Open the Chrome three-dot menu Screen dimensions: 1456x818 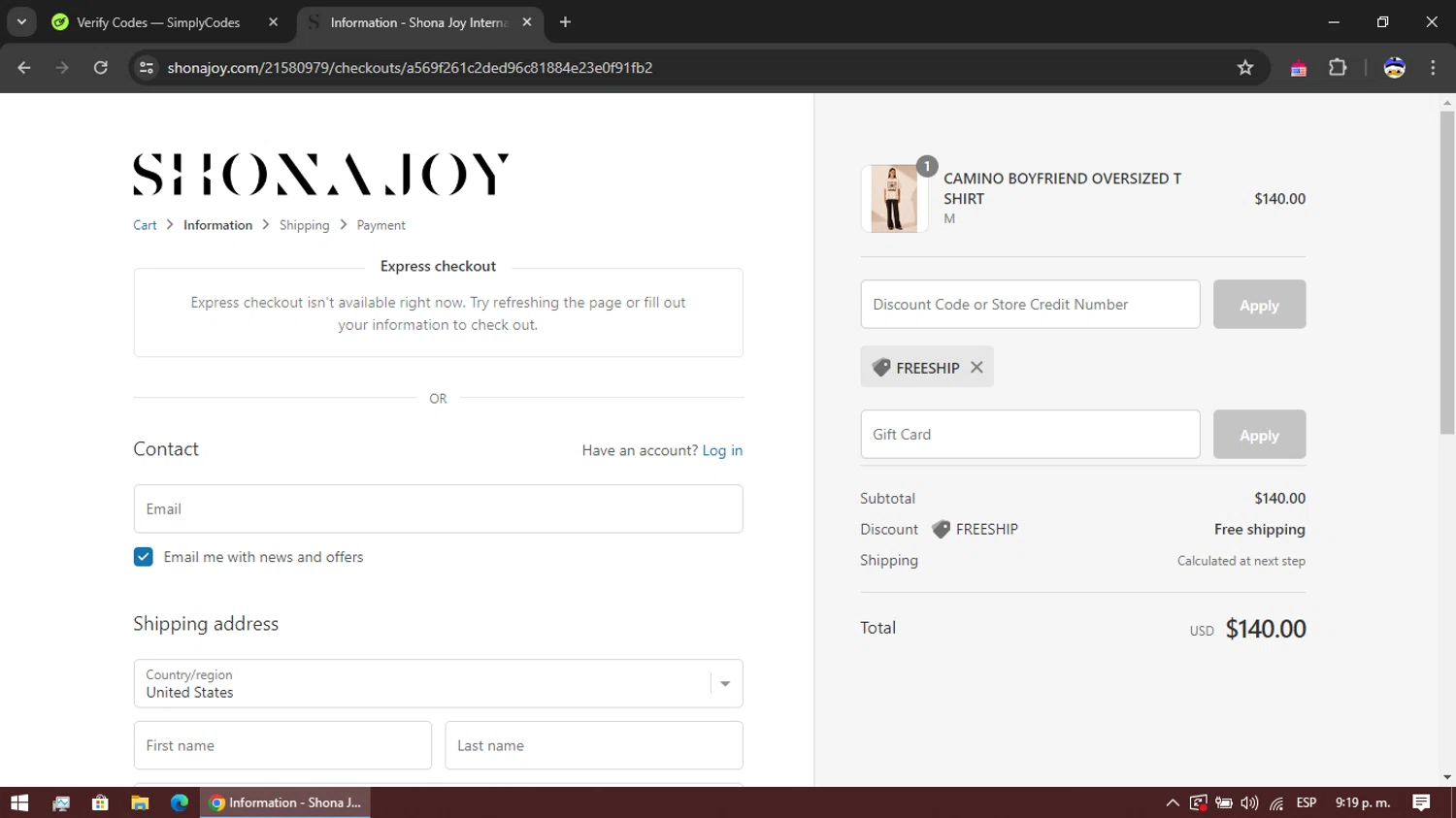pyautogui.click(x=1433, y=68)
